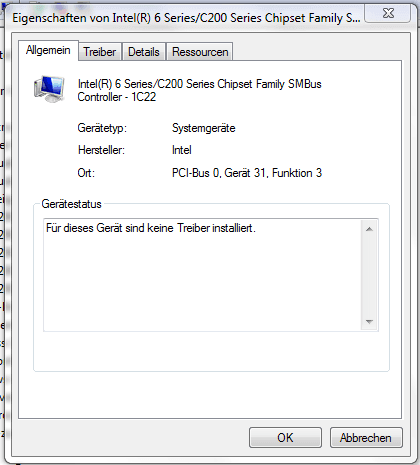Click the Systemgeräte value text
420x465 pixels.
point(204,128)
